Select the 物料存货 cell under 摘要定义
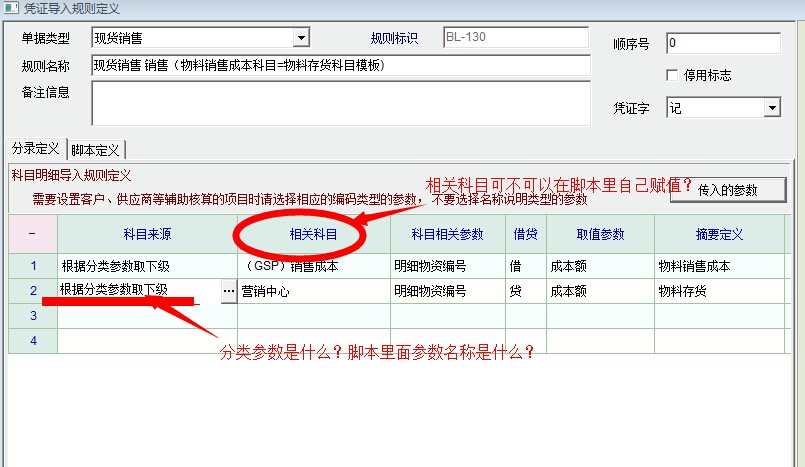805x467 pixels. (718, 291)
